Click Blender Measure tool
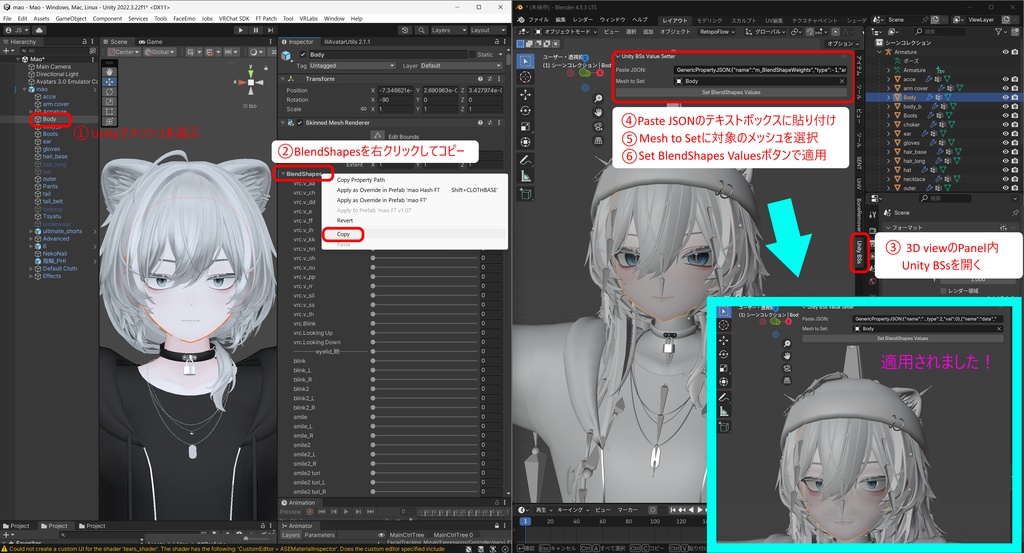 [526, 176]
